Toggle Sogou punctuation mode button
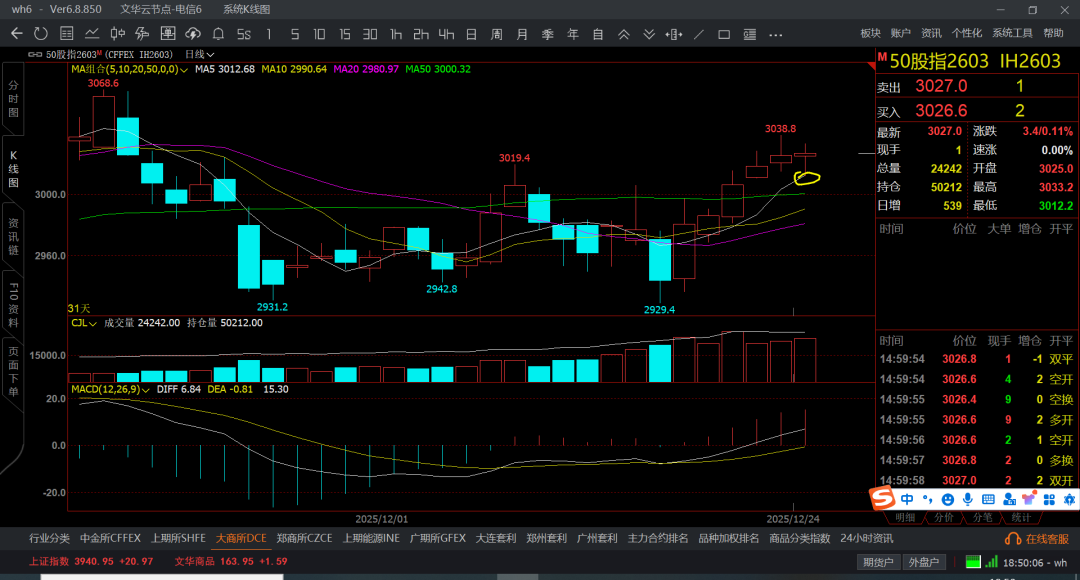Image resolution: width=1080 pixels, height=580 pixels. pos(928,499)
